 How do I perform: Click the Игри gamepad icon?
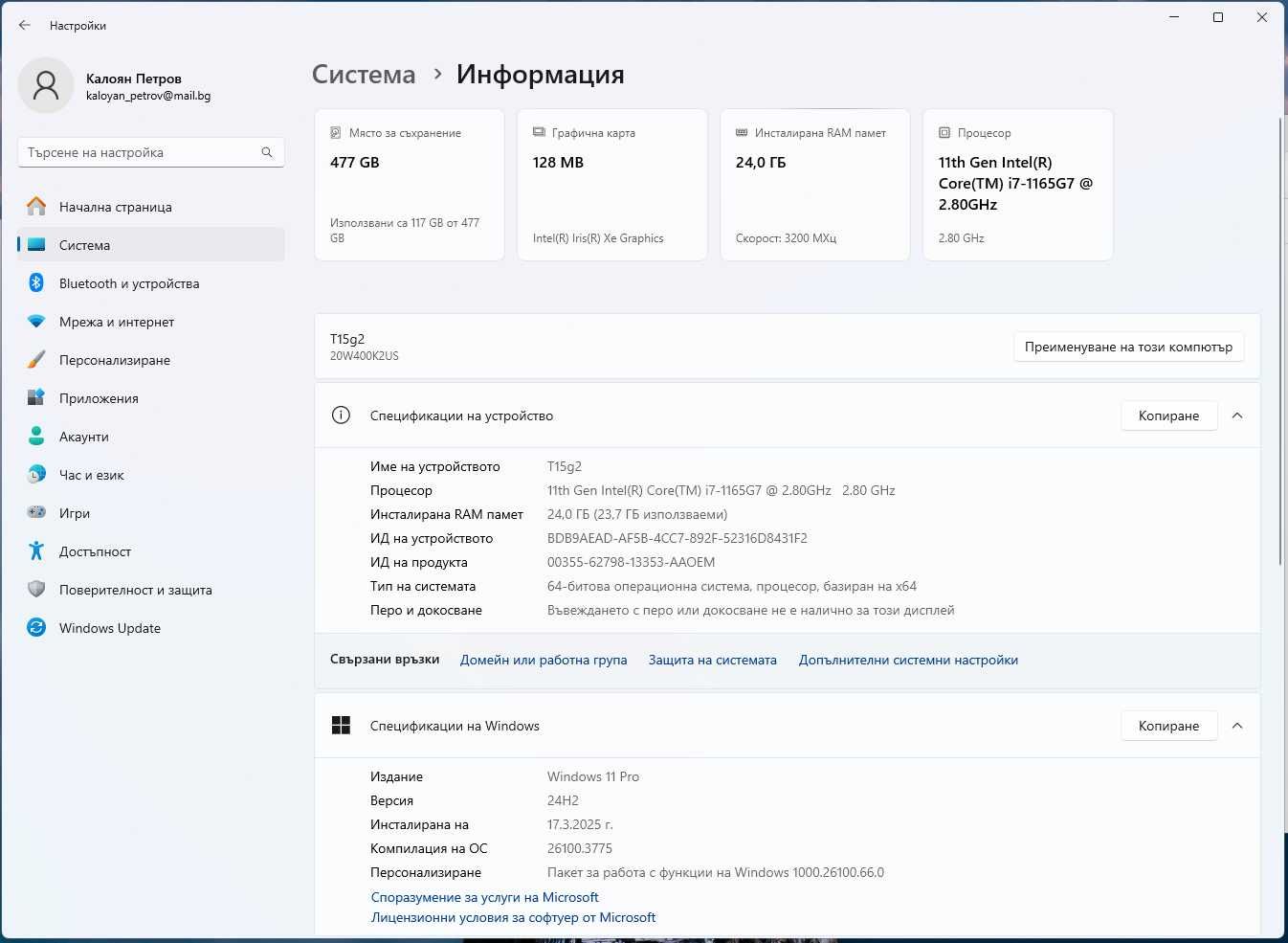click(x=36, y=513)
